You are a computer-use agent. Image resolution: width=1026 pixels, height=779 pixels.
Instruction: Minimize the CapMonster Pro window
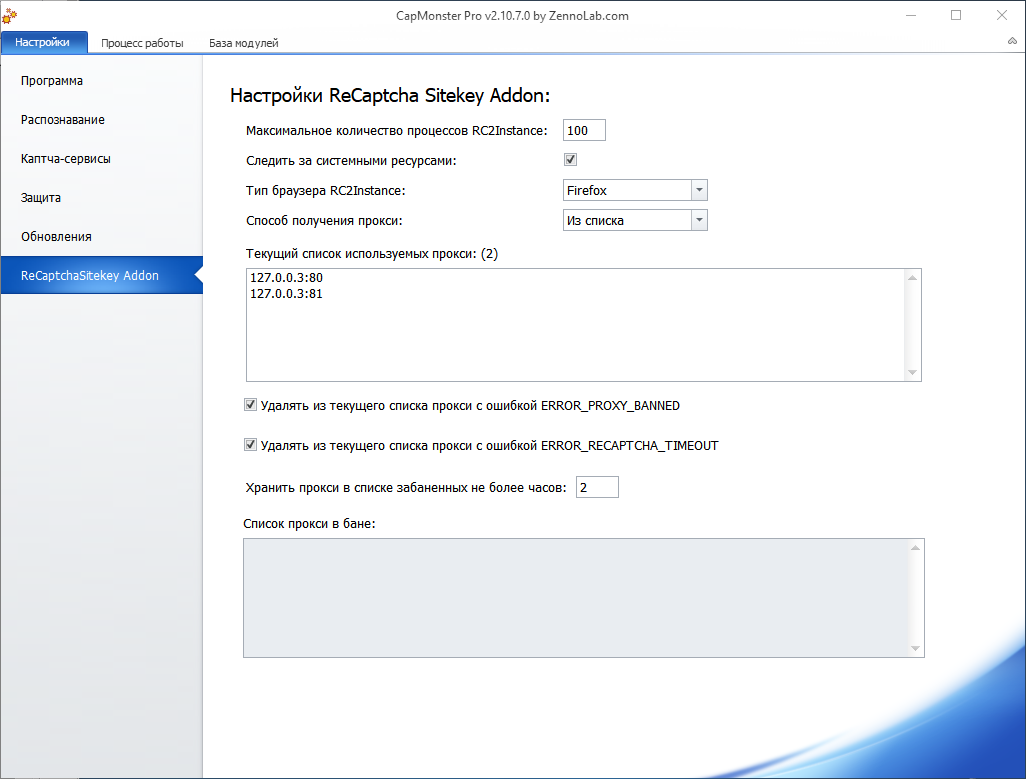click(911, 15)
